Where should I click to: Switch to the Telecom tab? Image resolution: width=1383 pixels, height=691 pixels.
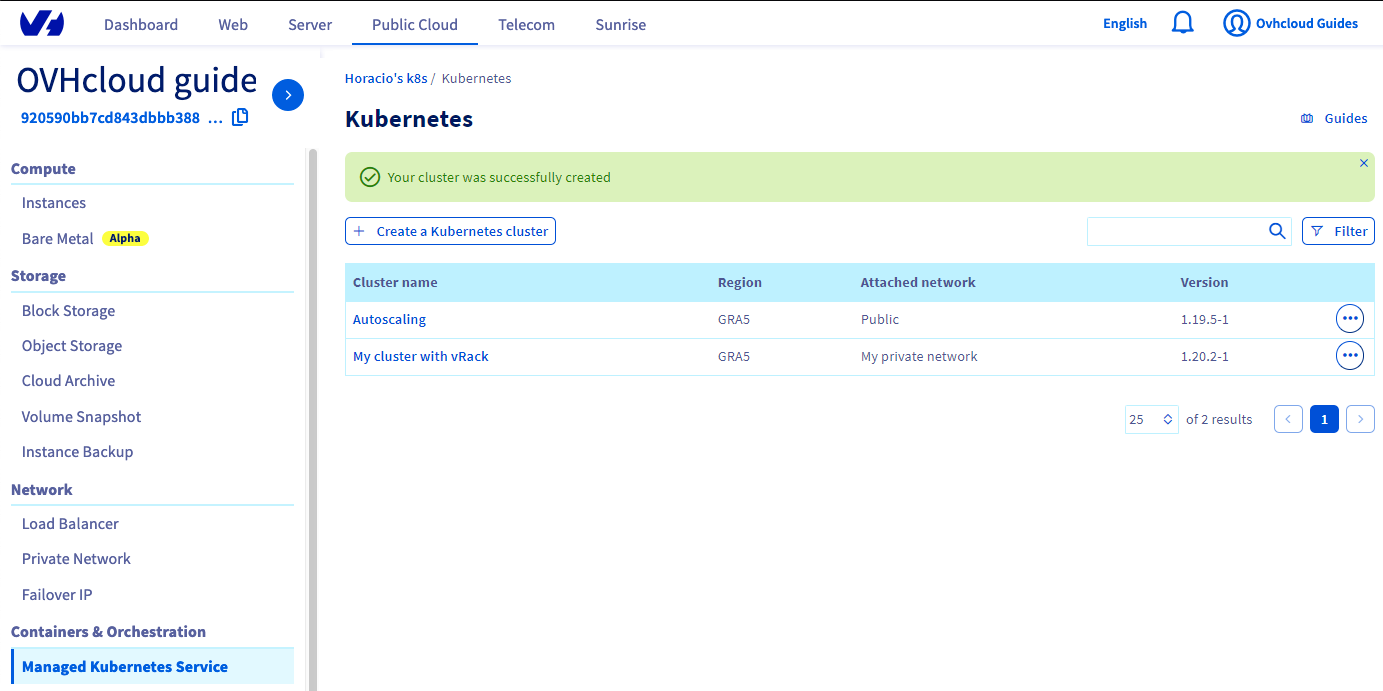pyautogui.click(x=526, y=24)
